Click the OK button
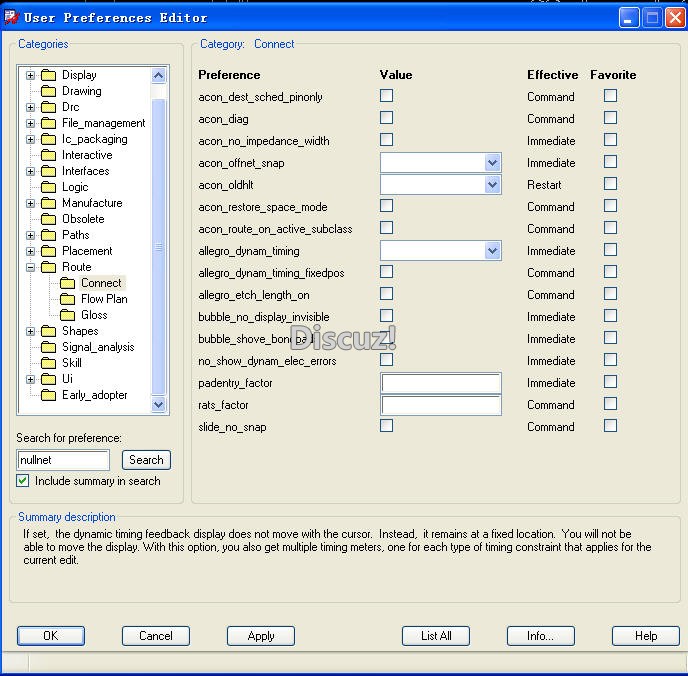The width and height of the screenshot is (688, 676). pos(51,636)
